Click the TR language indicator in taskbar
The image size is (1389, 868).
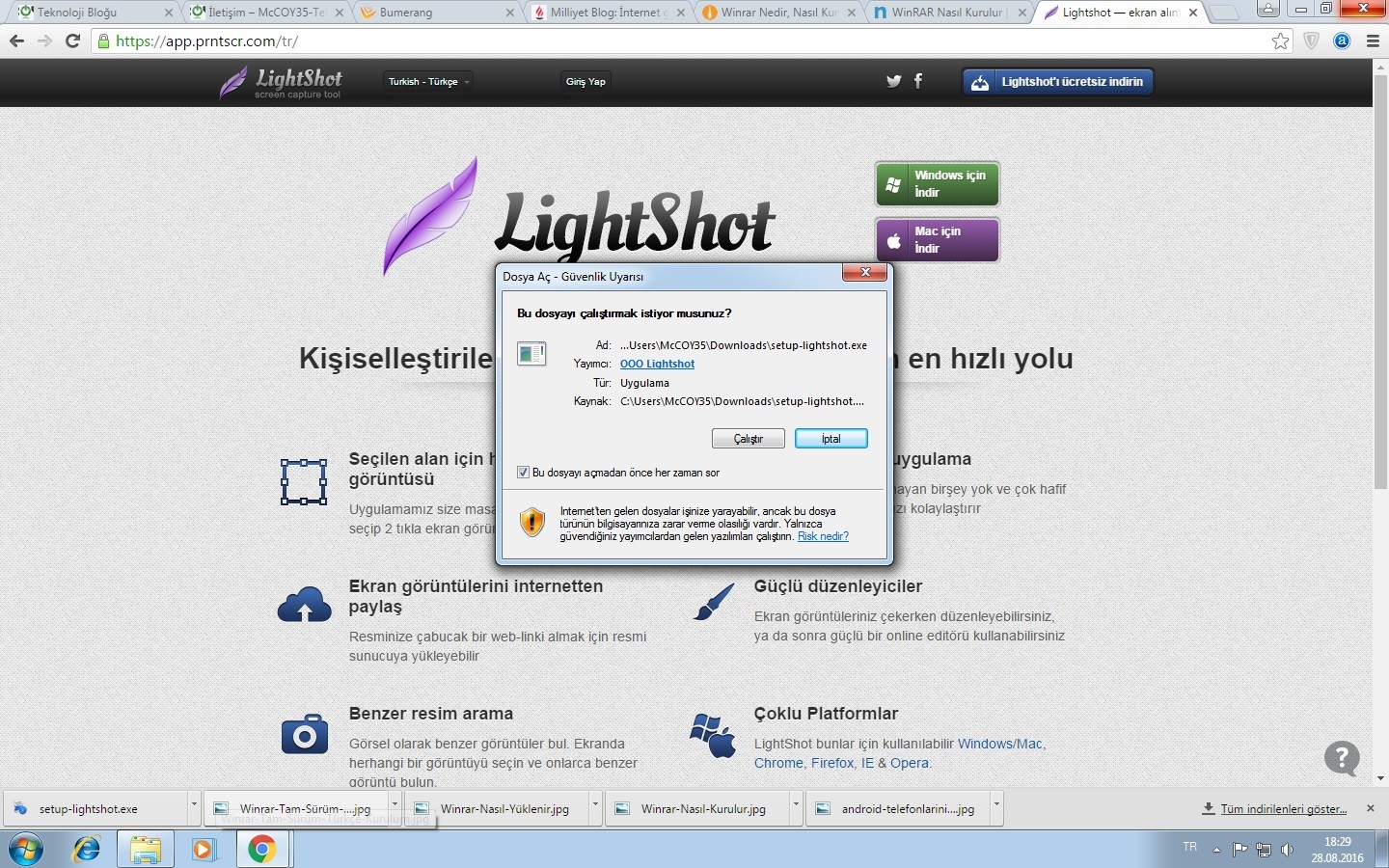[x=1190, y=847]
